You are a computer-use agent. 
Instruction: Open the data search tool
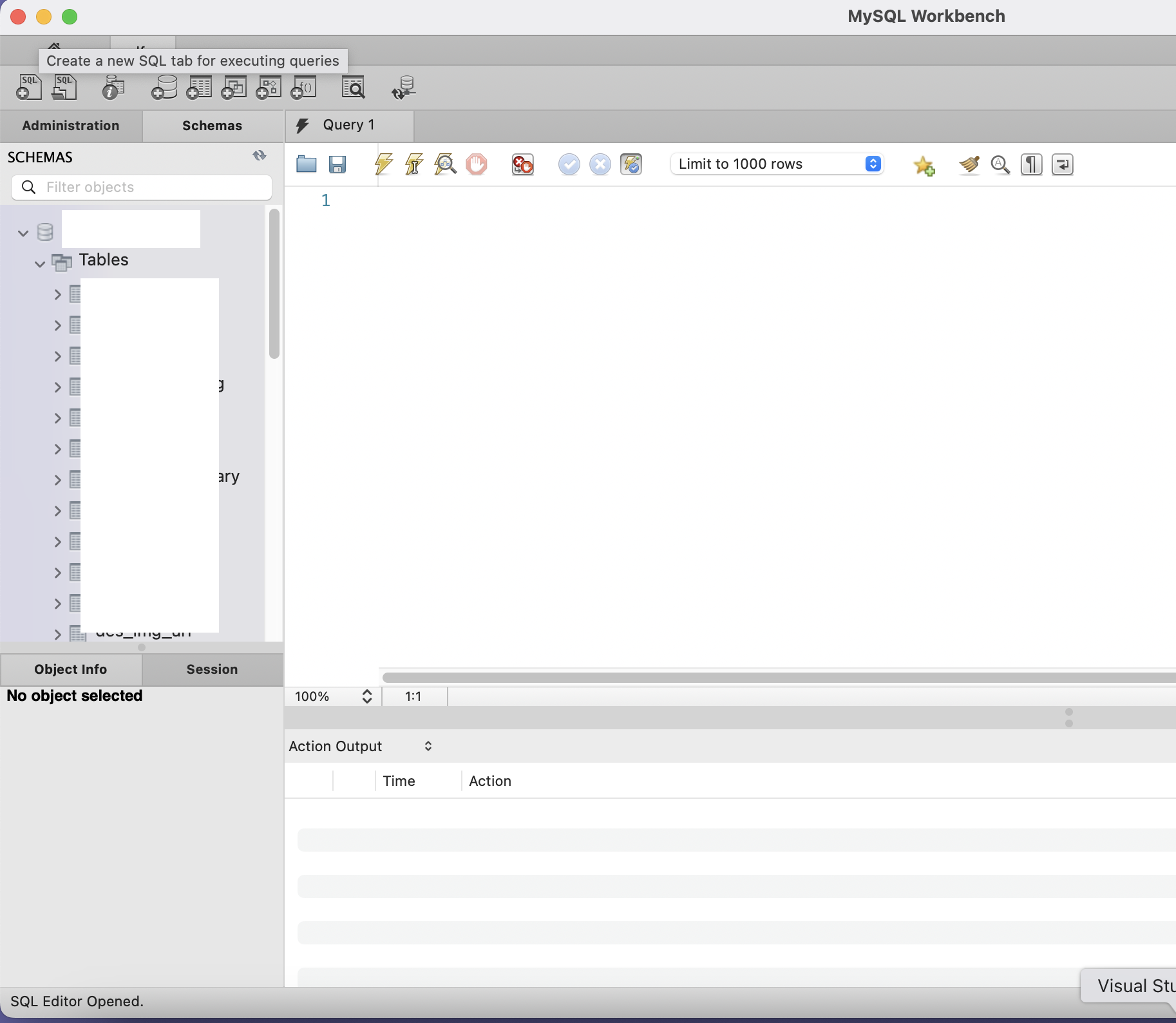click(x=354, y=87)
